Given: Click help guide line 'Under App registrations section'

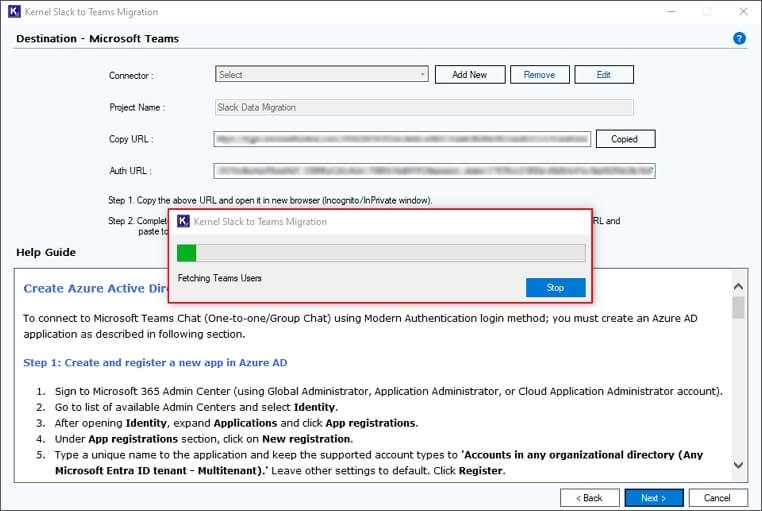Looking at the screenshot, I should [x=204, y=439].
